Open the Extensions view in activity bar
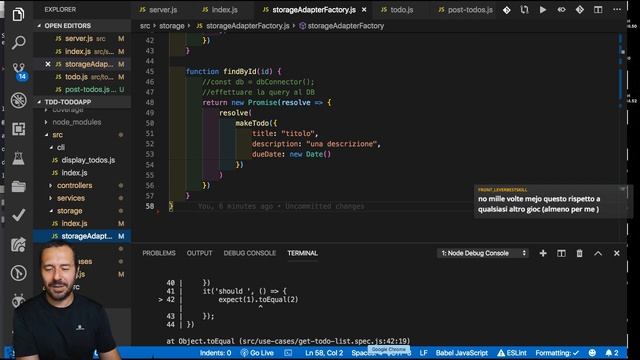 [x=18, y=129]
